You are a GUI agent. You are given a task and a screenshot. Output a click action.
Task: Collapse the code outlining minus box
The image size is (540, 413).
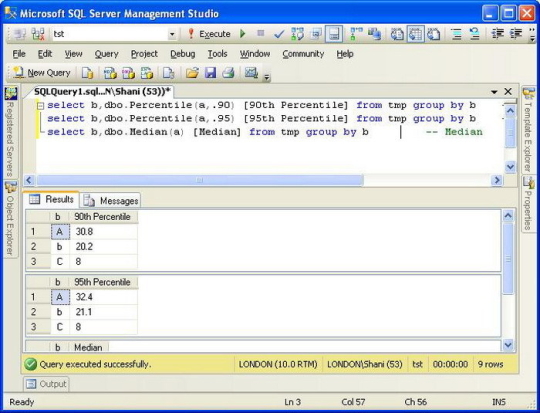[41, 106]
